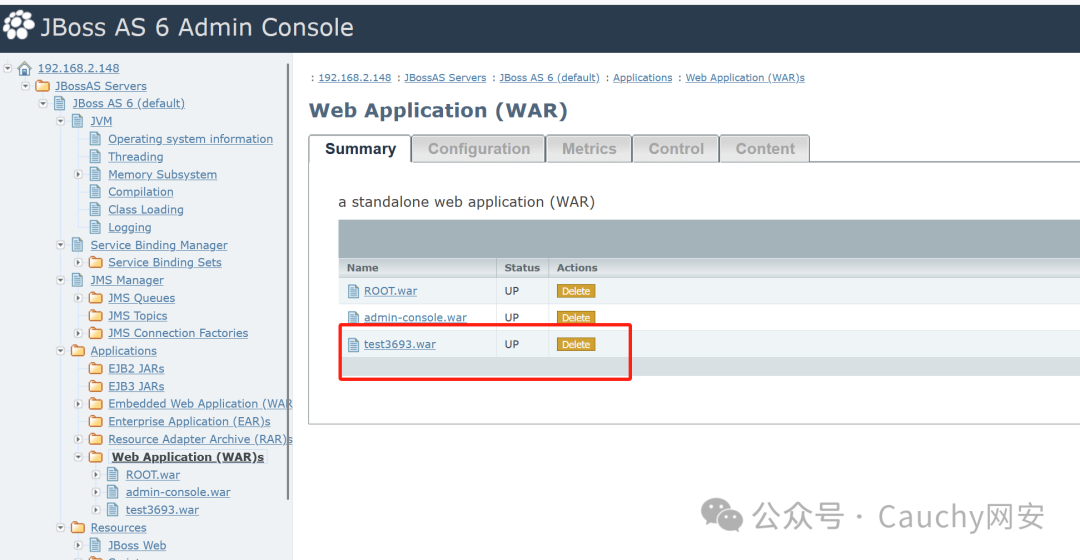Delete the ROOT.war application
The height and width of the screenshot is (560, 1080).
pos(576,291)
